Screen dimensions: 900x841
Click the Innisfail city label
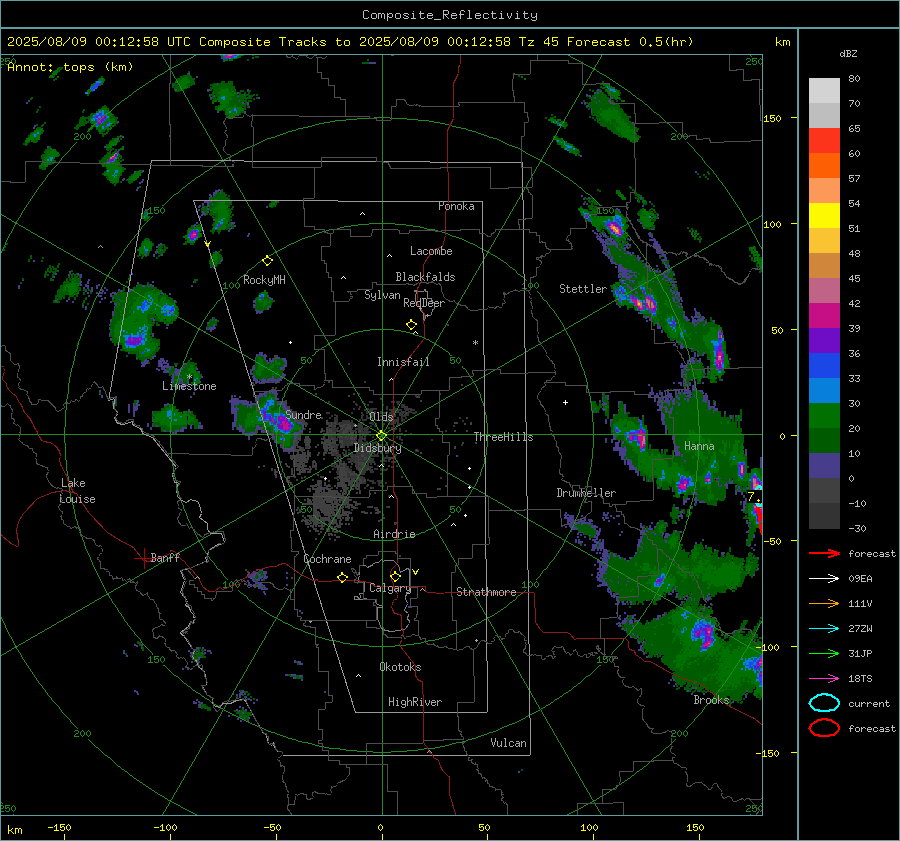tap(403, 362)
